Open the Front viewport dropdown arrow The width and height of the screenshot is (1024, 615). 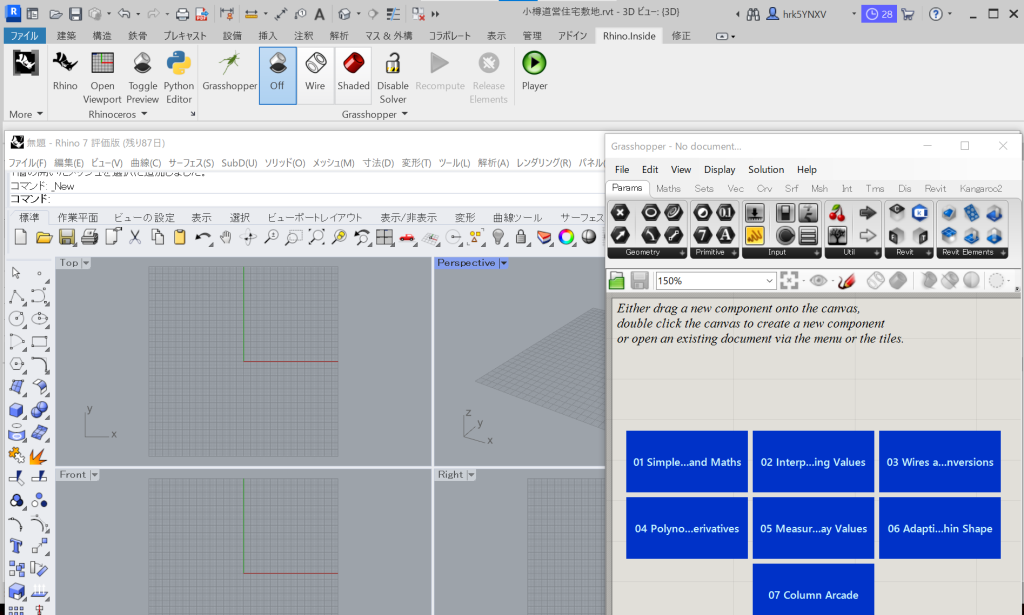point(95,475)
